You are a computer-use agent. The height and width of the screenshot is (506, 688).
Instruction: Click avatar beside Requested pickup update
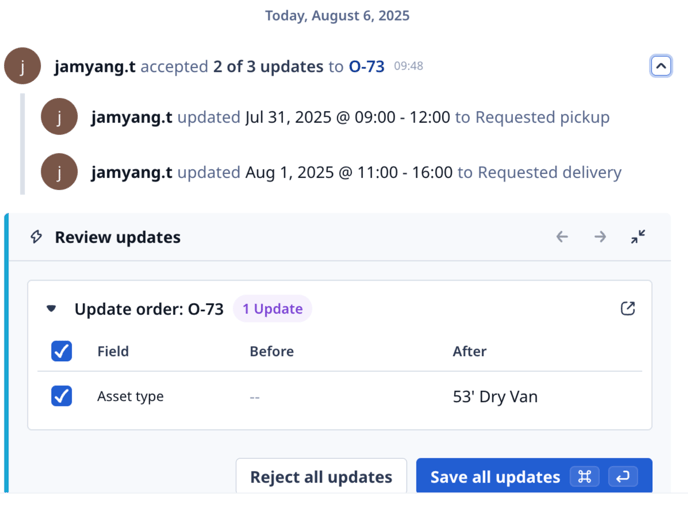59,116
